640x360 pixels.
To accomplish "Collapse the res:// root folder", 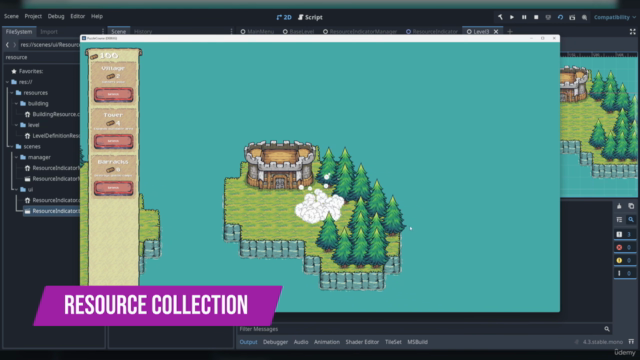I will pos(7,82).
